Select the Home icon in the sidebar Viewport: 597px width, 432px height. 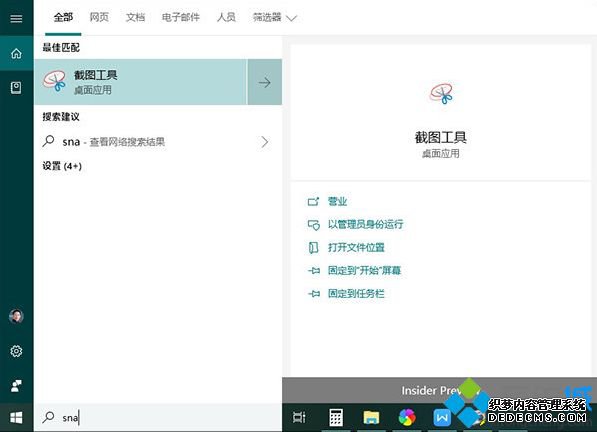(x=16, y=53)
